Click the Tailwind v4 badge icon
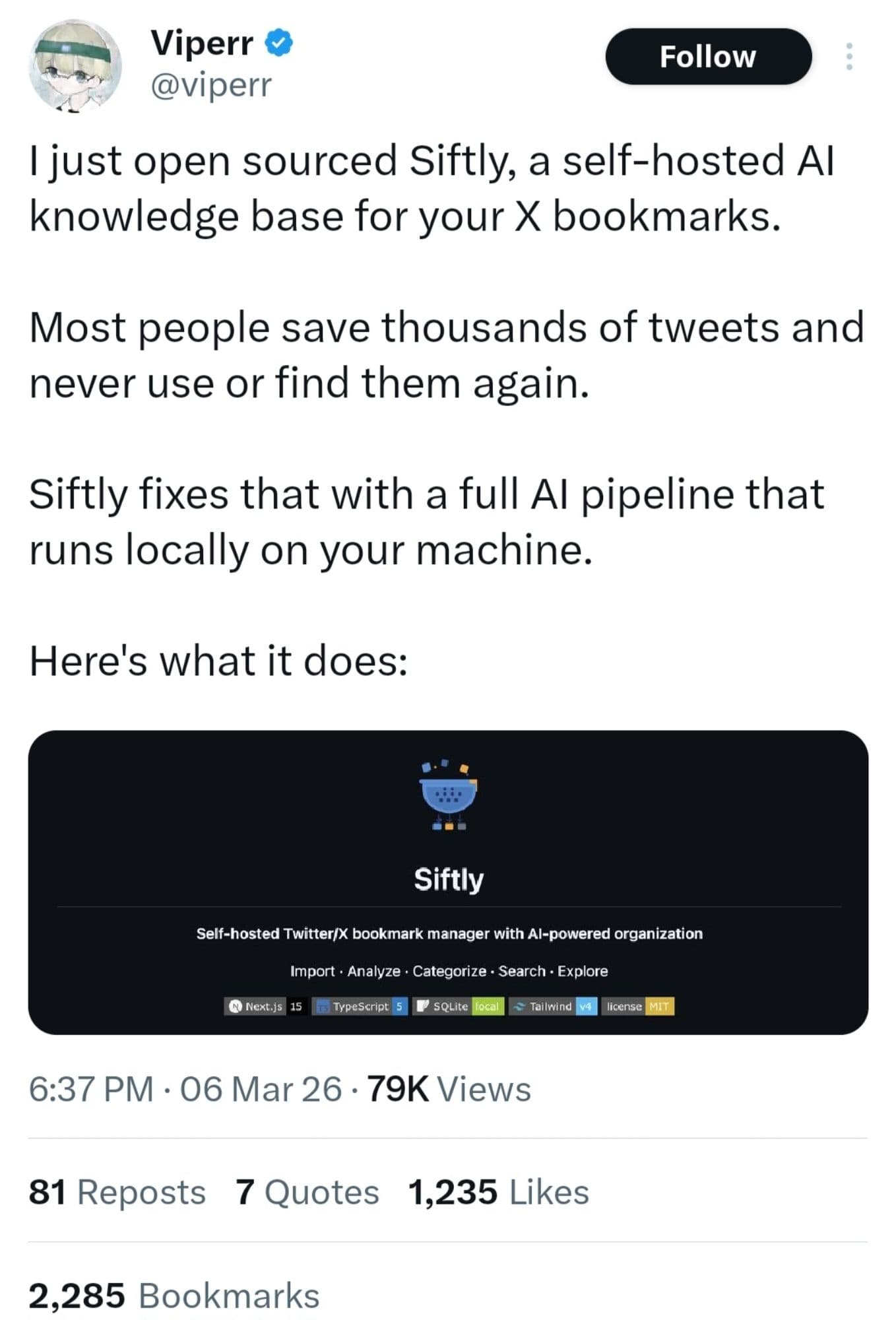This screenshot has height=1320, width=896. [x=519, y=1006]
